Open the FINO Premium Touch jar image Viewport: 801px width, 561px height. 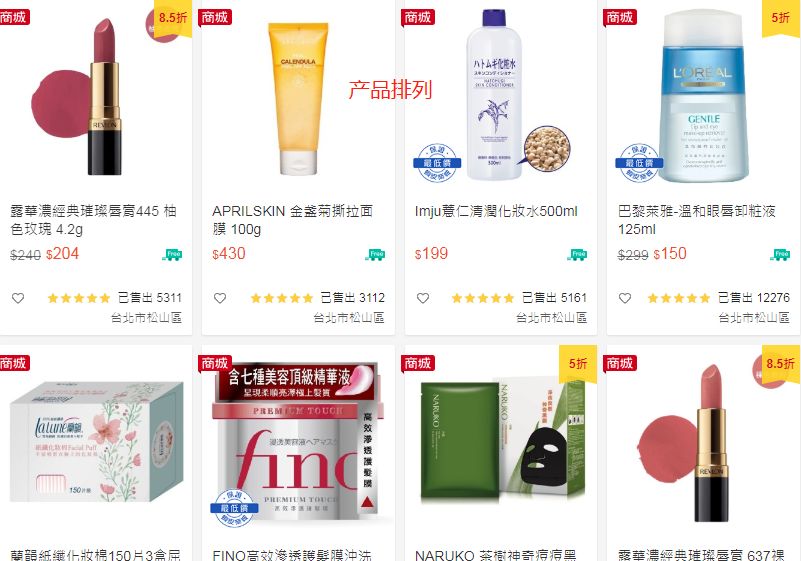coord(298,442)
